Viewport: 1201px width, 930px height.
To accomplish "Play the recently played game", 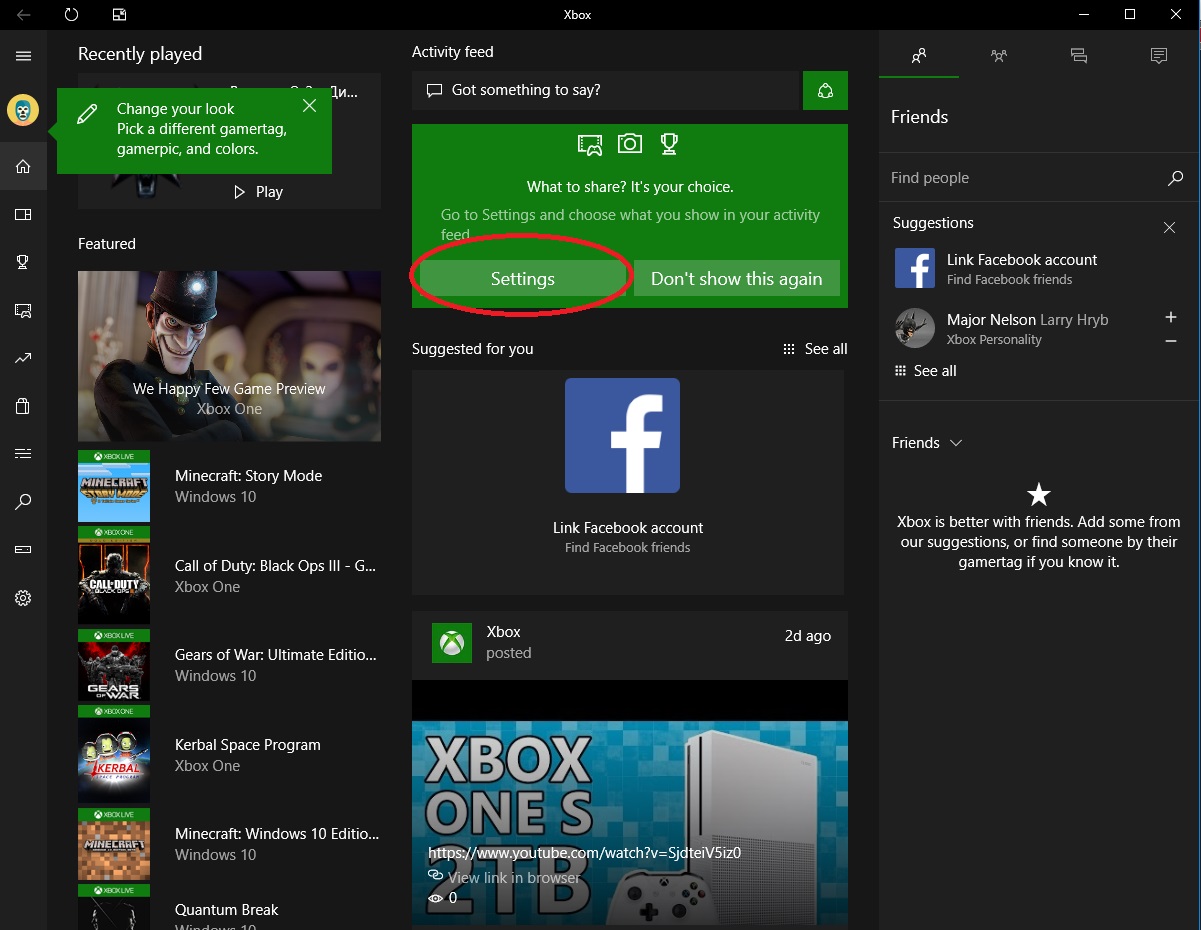I will (258, 192).
